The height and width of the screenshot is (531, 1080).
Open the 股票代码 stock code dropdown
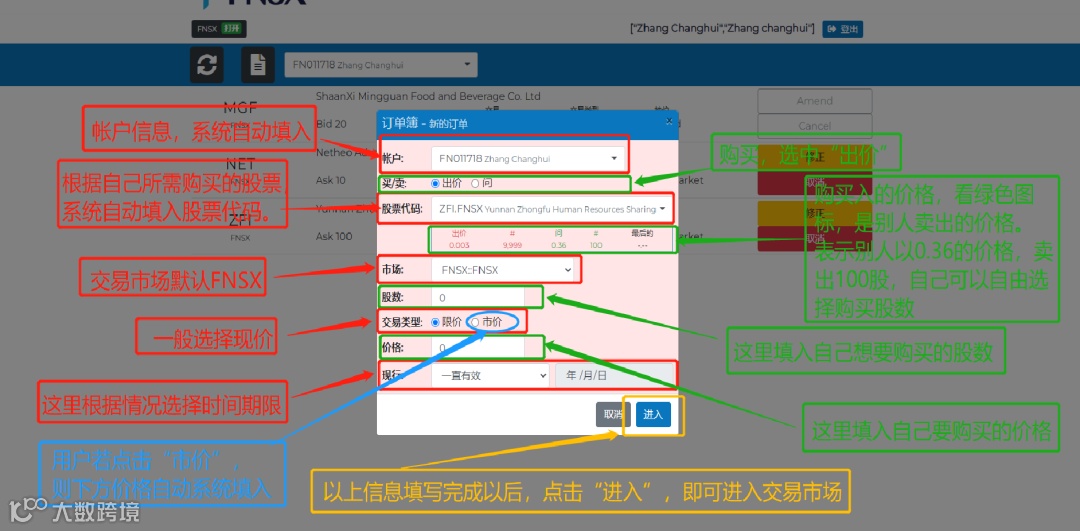pyautogui.click(x=550, y=208)
